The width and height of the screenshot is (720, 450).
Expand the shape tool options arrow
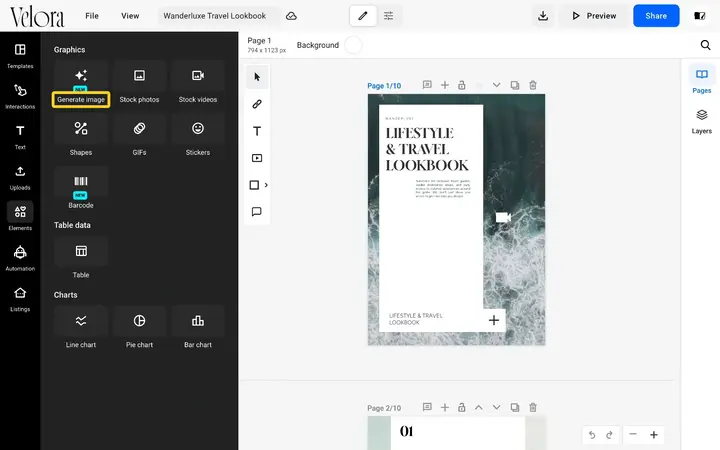click(266, 185)
